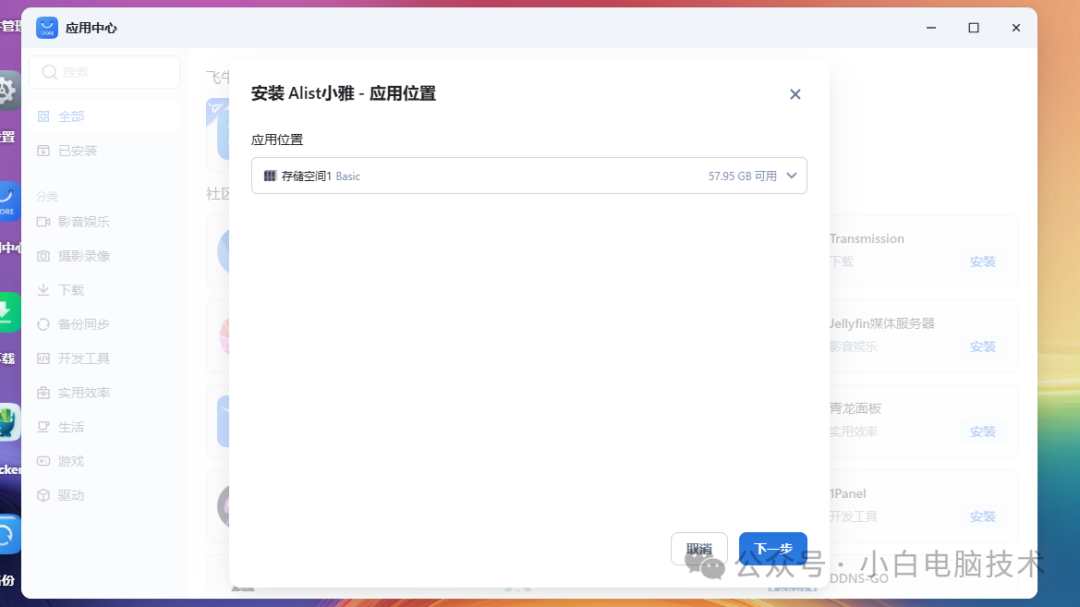
Task: Minimize the 应用中心 window
Action: [x=931, y=28]
